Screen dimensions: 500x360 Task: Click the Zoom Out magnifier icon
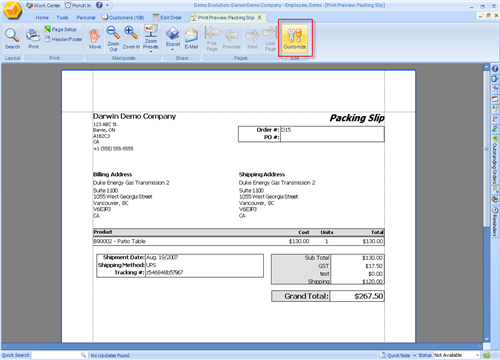[113, 33]
